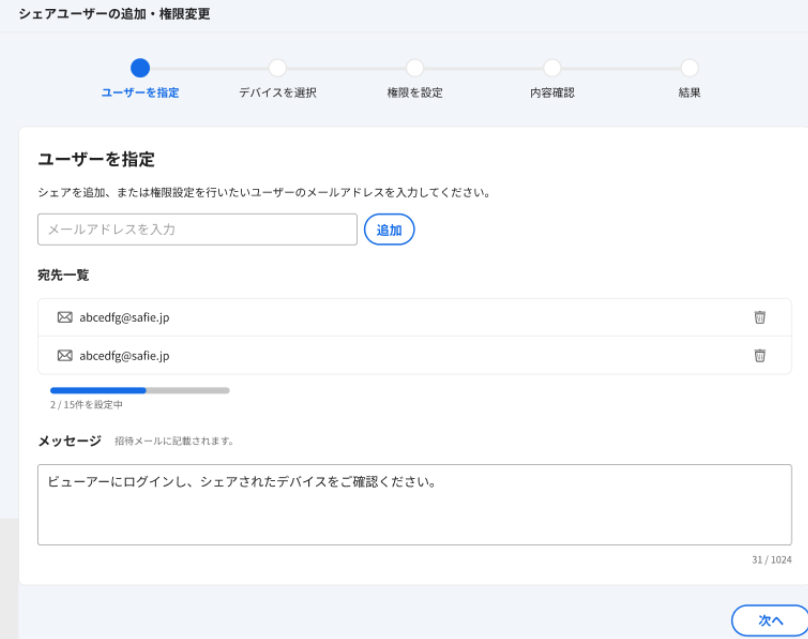
Task: Select the 内容確認 step circle
Action: (552, 68)
